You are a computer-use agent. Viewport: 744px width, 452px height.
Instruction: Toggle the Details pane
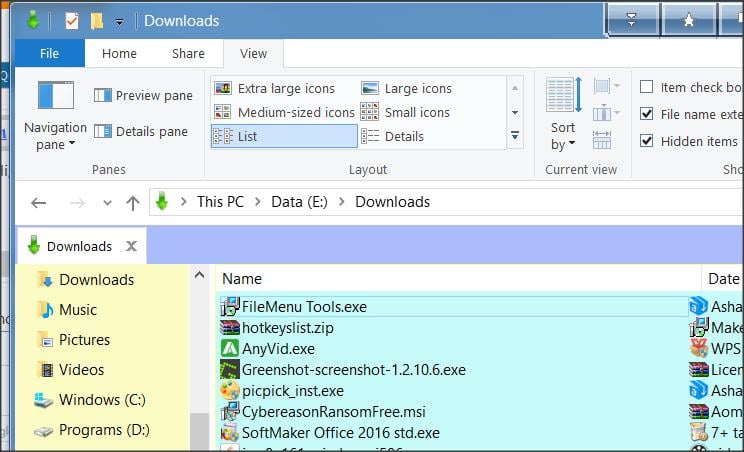pyautogui.click(x=141, y=131)
